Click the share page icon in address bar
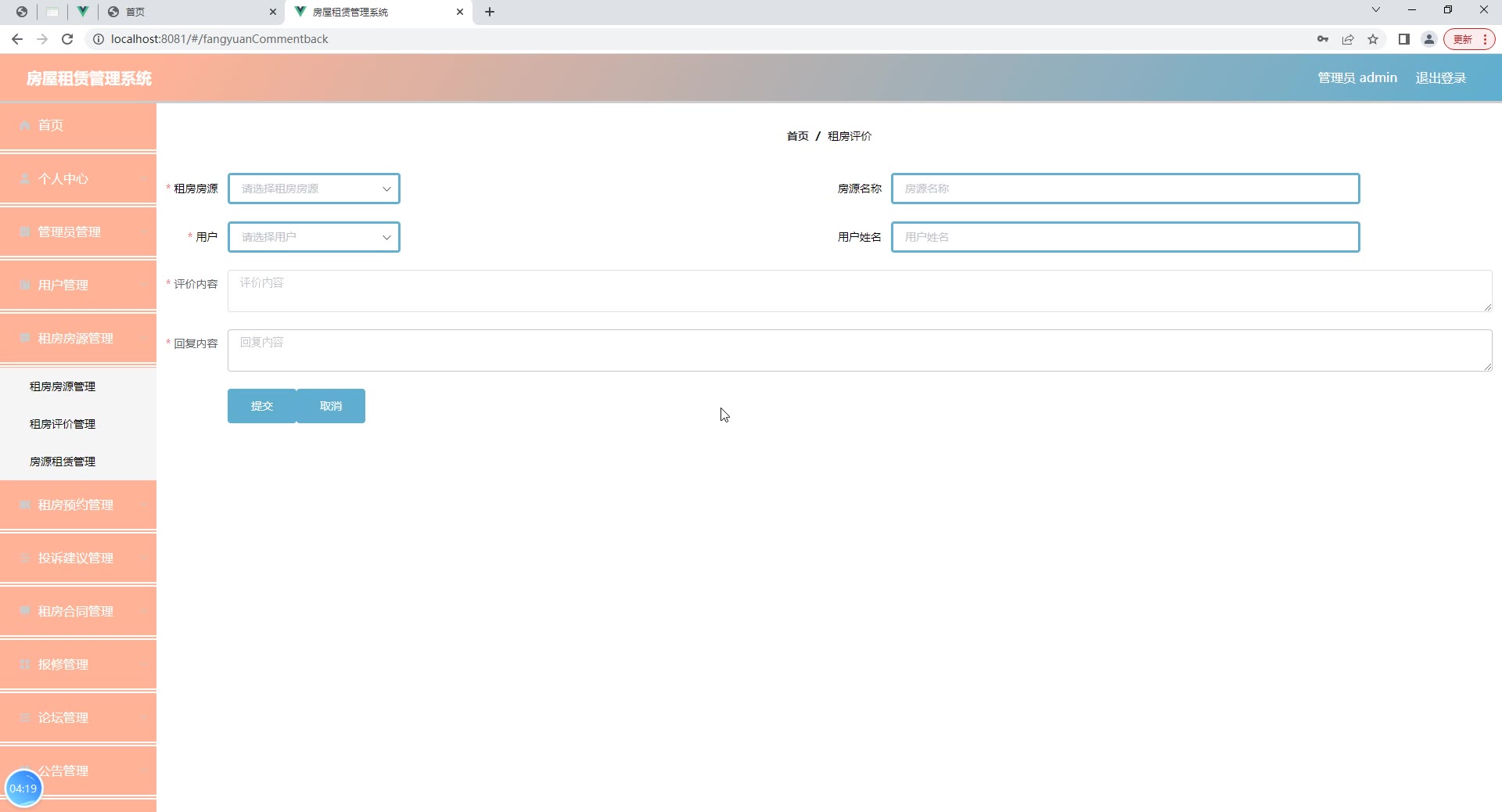The height and width of the screenshot is (812, 1502). (x=1348, y=39)
